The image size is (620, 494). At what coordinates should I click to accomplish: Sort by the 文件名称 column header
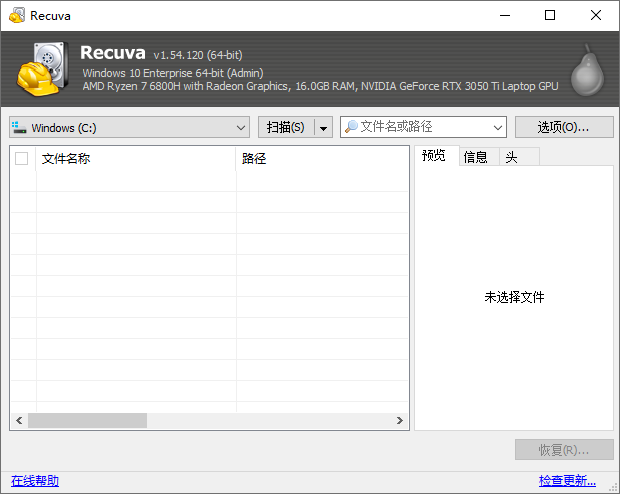(135, 158)
